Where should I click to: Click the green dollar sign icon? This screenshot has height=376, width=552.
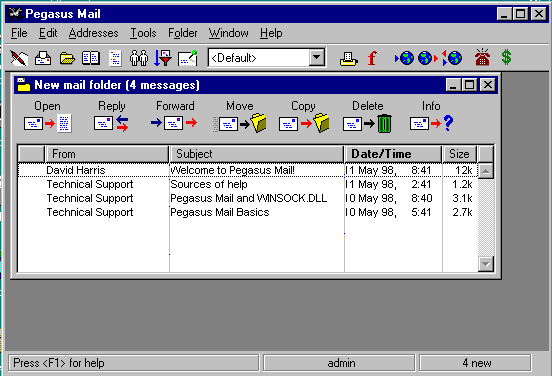click(506, 57)
